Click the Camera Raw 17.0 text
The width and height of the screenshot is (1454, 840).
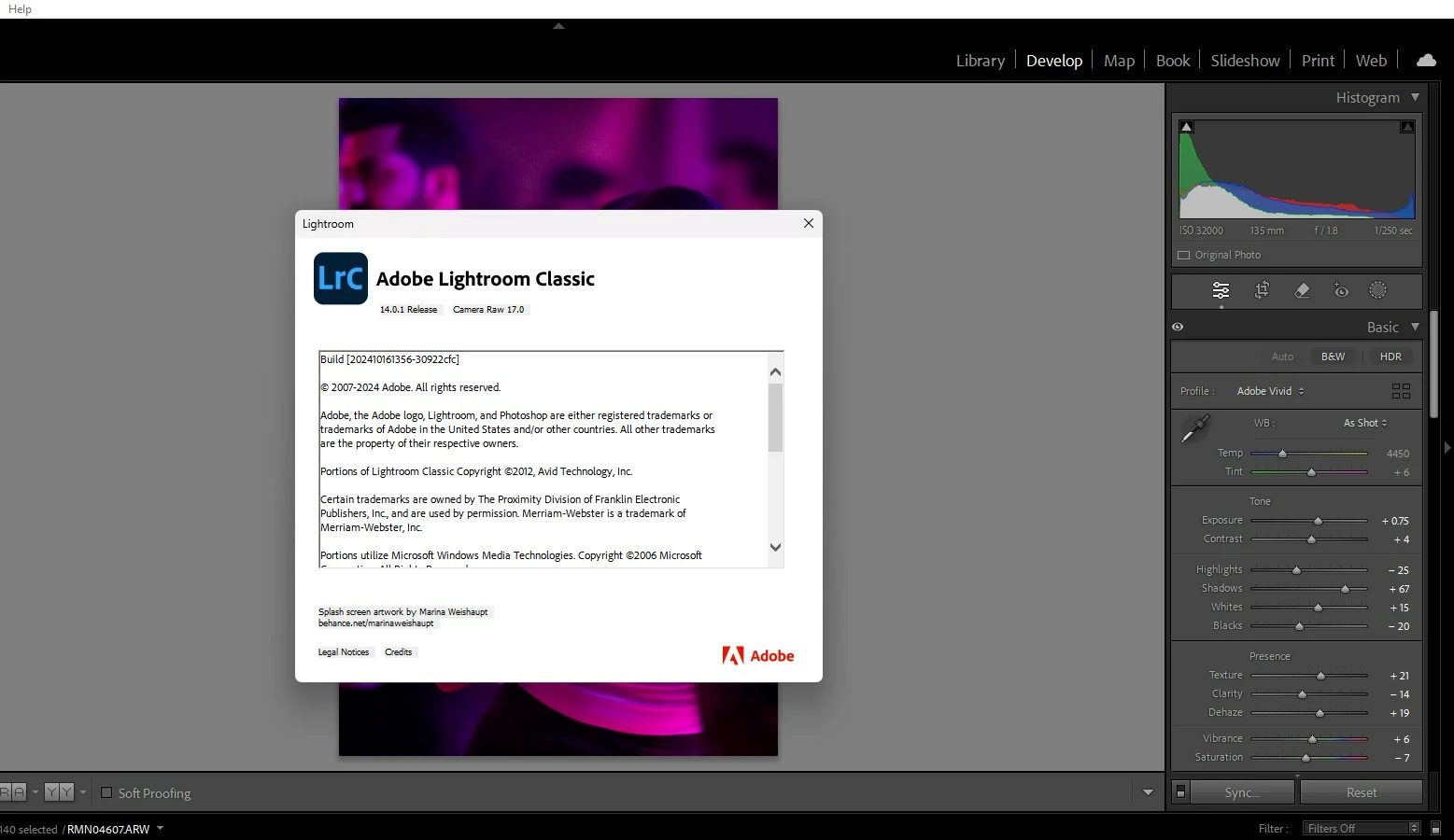pyautogui.click(x=488, y=310)
